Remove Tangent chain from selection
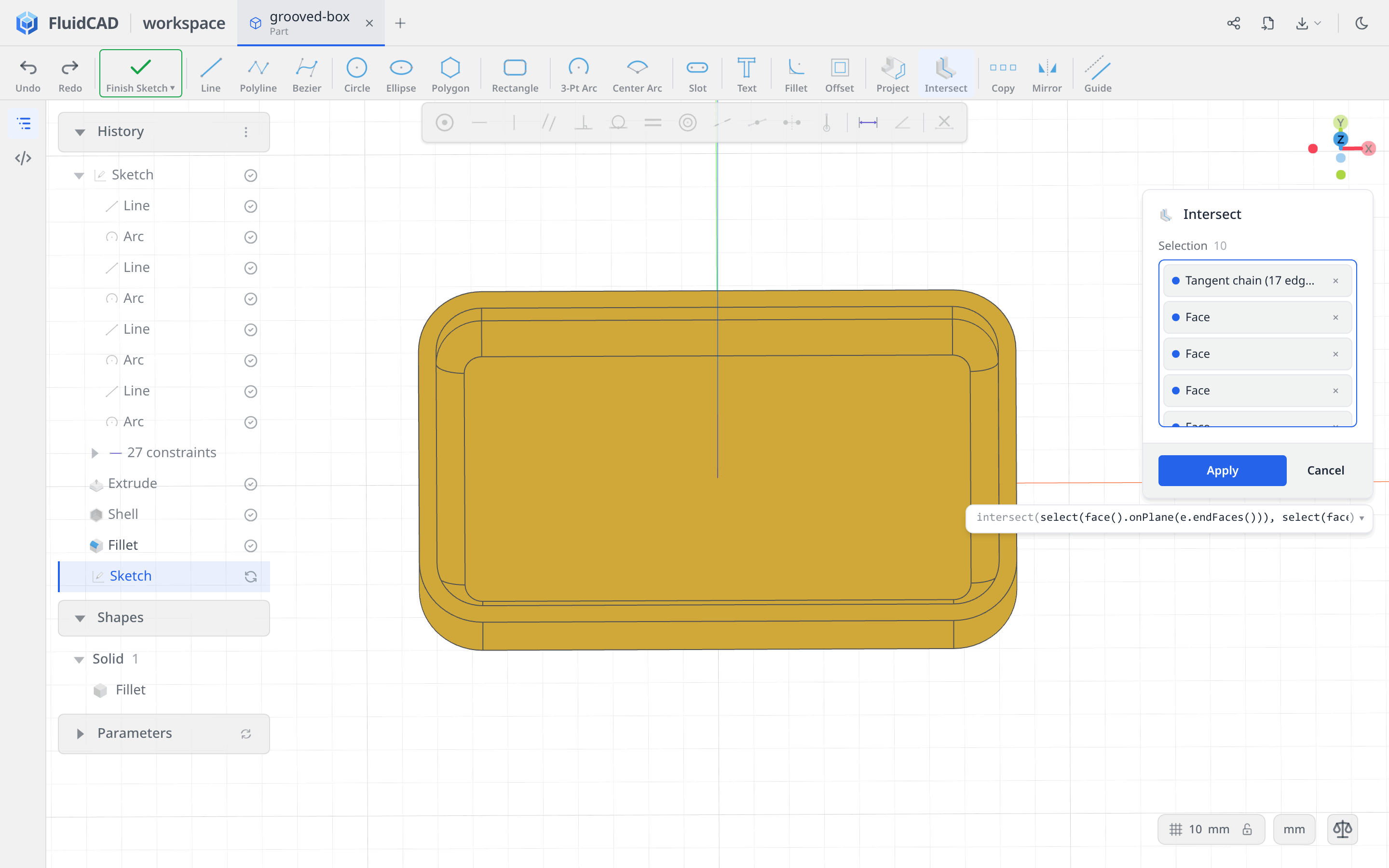This screenshot has height=868, width=1389. (1335, 281)
